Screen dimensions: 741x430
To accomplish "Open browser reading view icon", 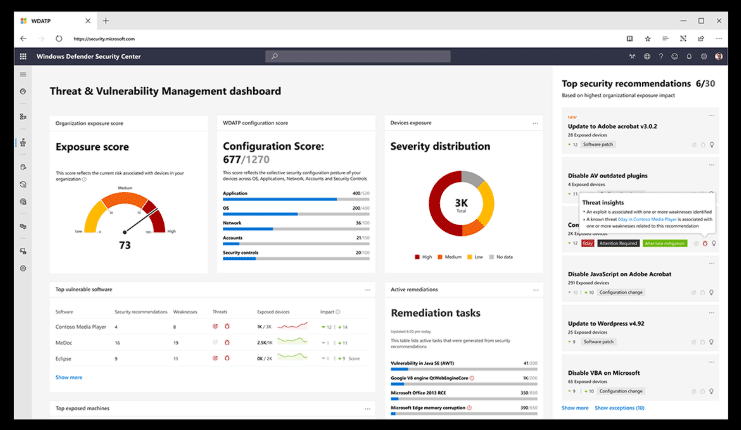I will [629, 39].
